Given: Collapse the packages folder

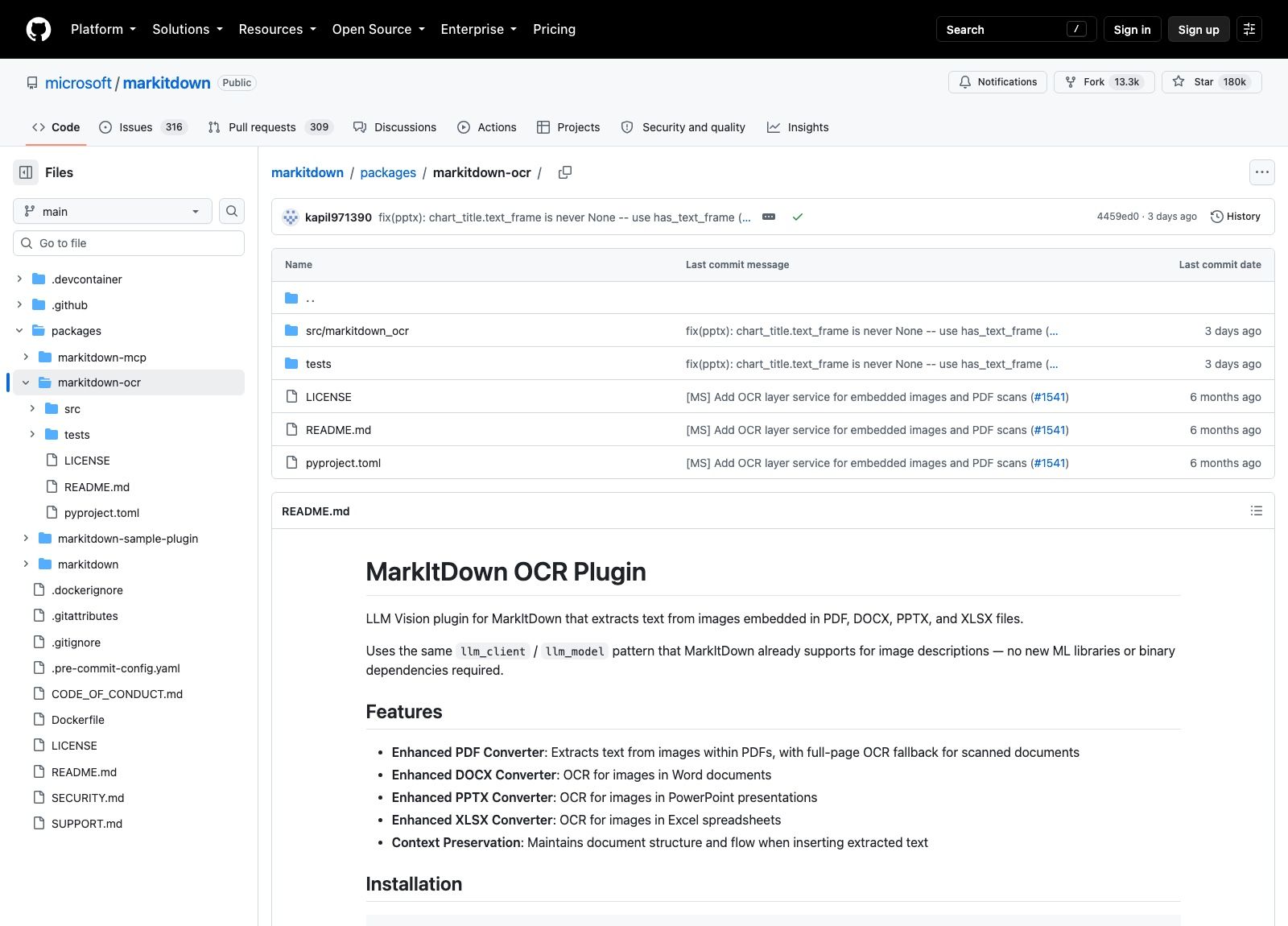Looking at the screenshot, I should coord(19,331).
